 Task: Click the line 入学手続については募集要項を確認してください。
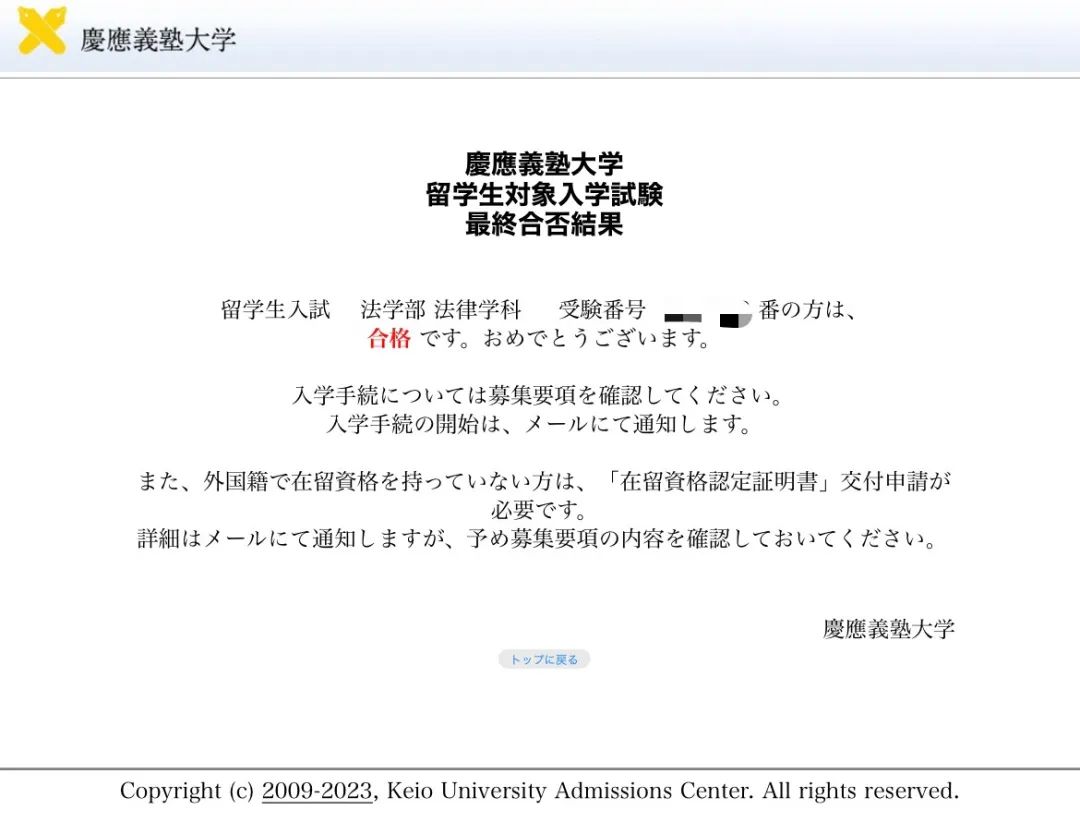pos(538,395)
